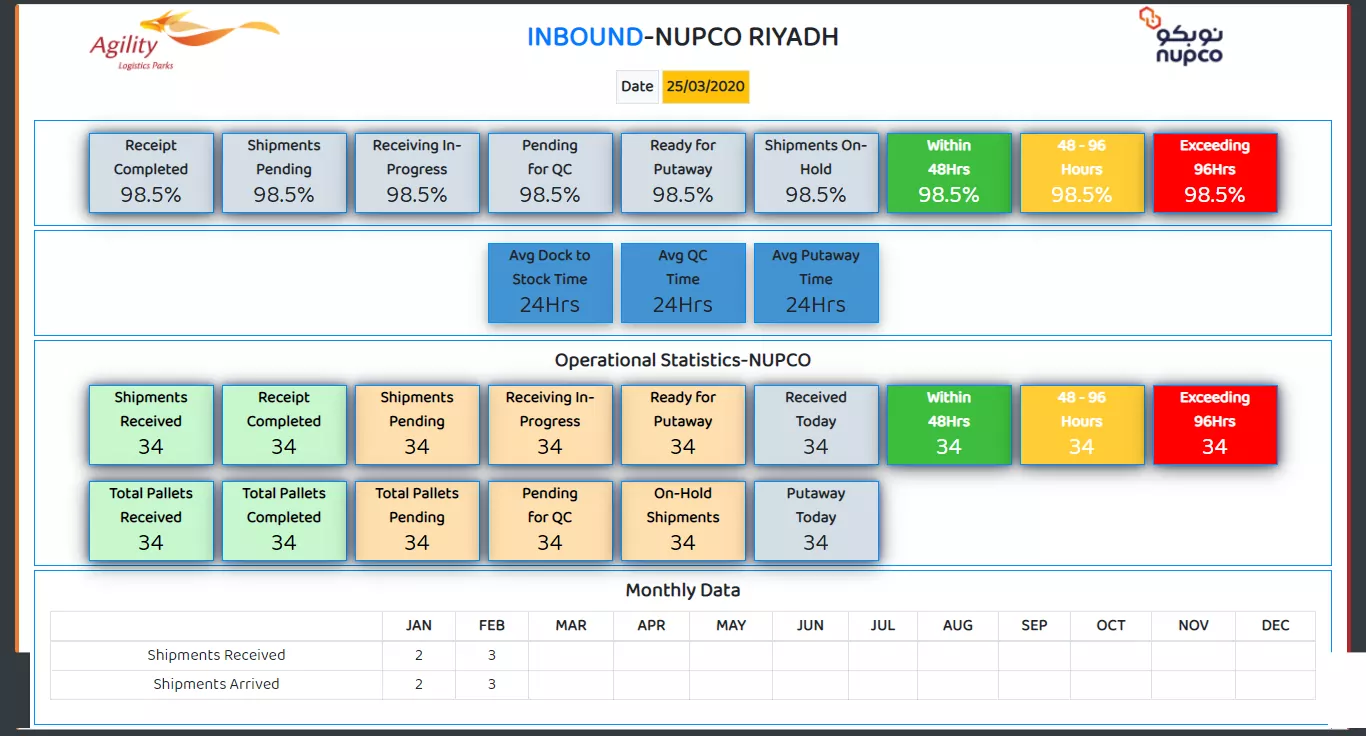Click the Putaway Today tile
The image size is (1366, 736).
click(x=816, y=520)
